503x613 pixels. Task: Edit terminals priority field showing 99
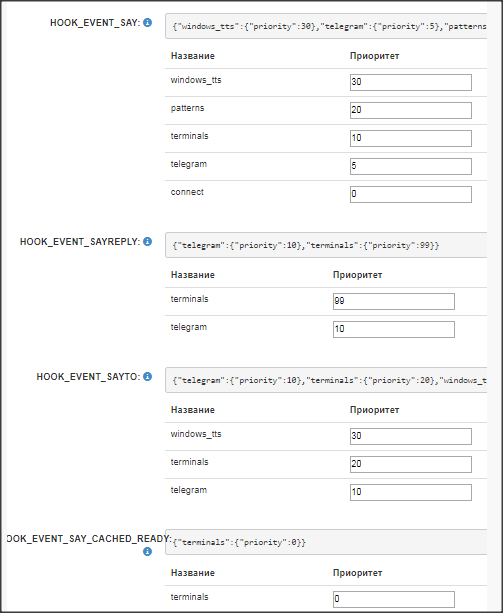[394, 301]
